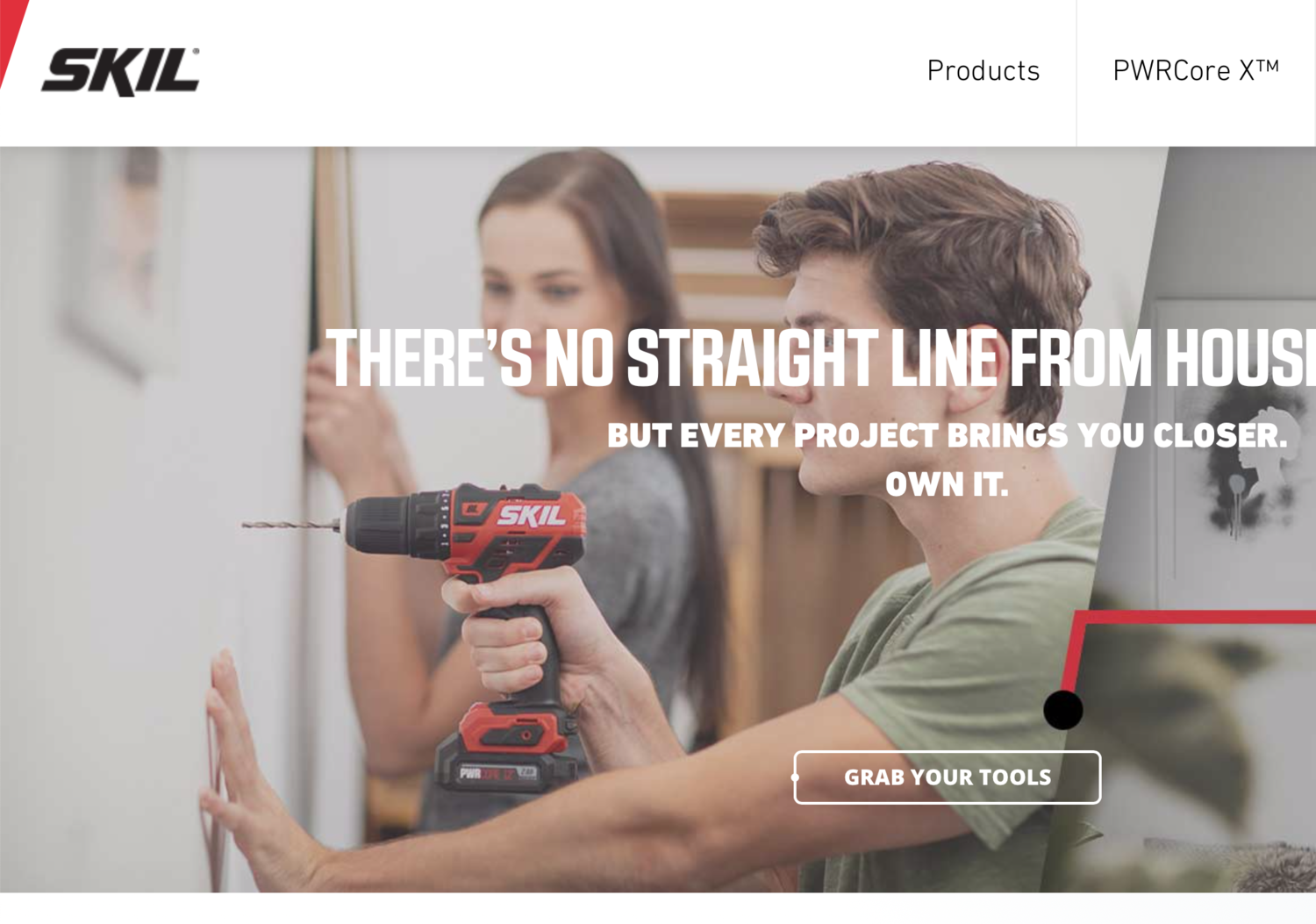Click the "OWN IT." tagline

pos(947,483)
